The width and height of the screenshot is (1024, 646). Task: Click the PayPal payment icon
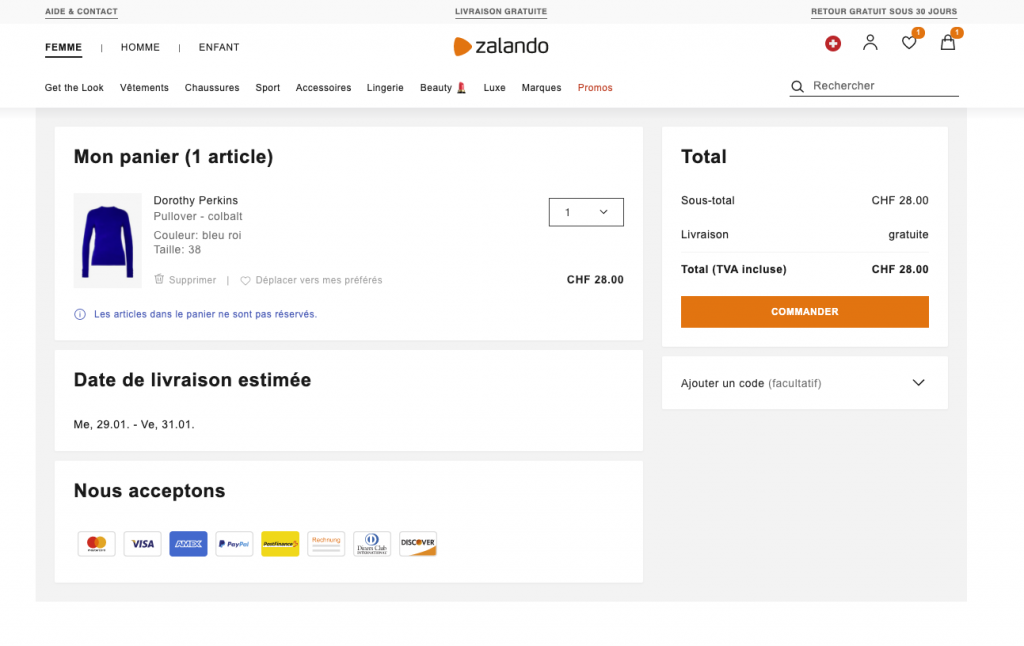tap(234, 543)
